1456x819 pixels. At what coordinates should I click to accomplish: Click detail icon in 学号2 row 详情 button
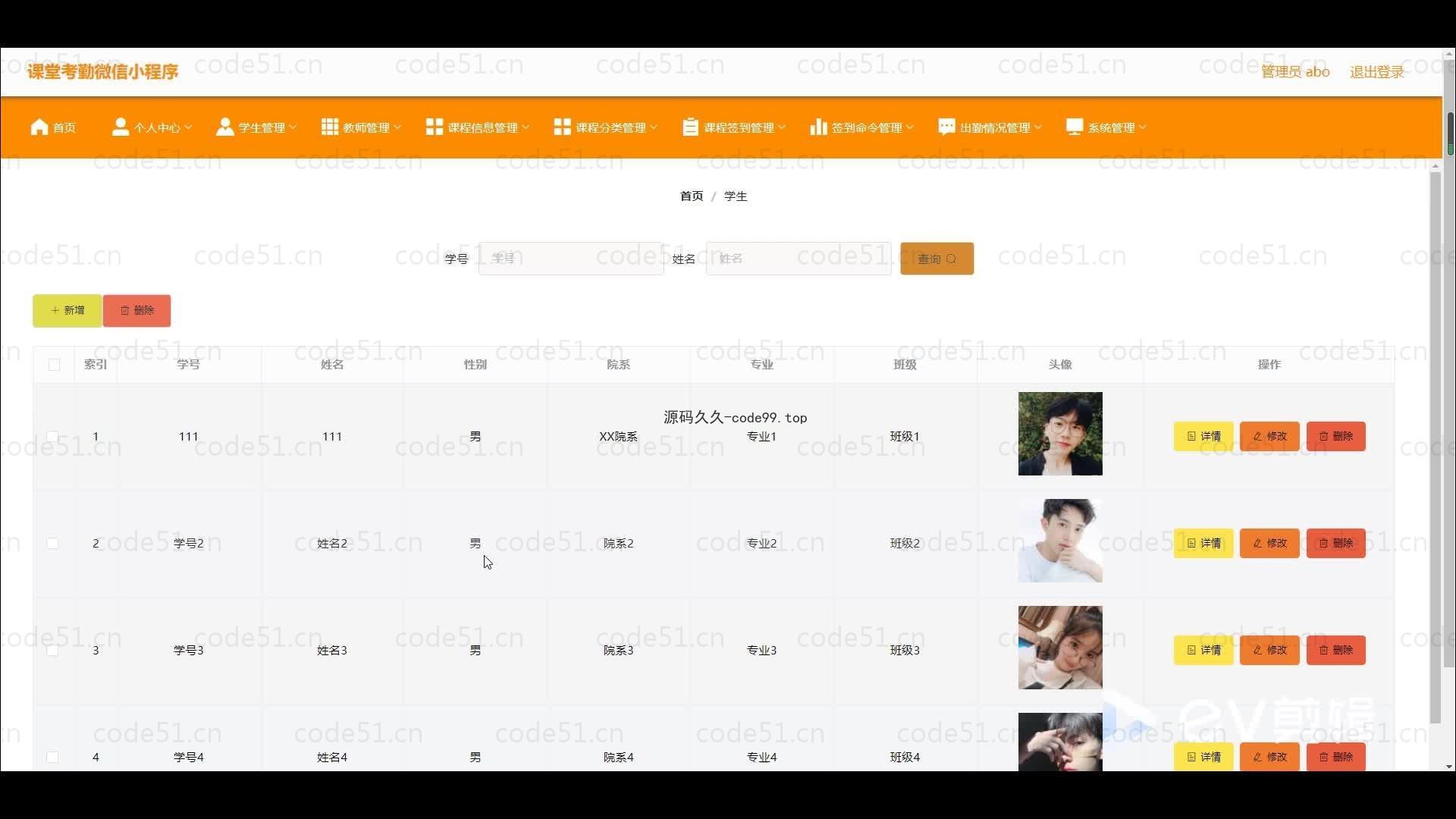(1191, 544)
